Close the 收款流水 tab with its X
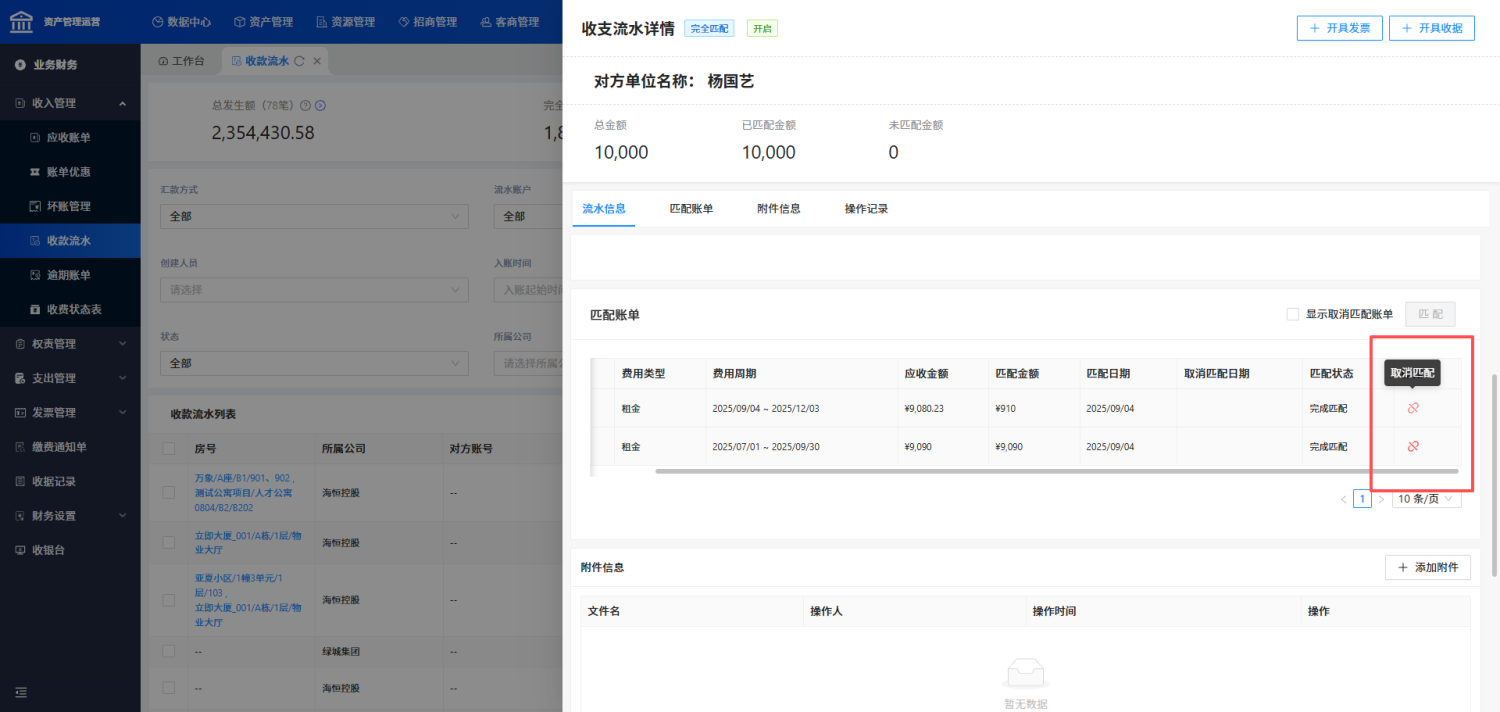The image size is (1500, 712). (317, 61)
